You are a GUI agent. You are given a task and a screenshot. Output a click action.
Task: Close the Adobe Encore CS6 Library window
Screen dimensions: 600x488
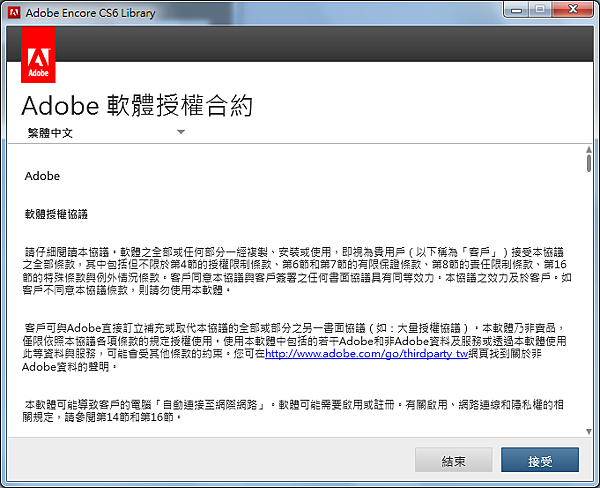[572, 10]
